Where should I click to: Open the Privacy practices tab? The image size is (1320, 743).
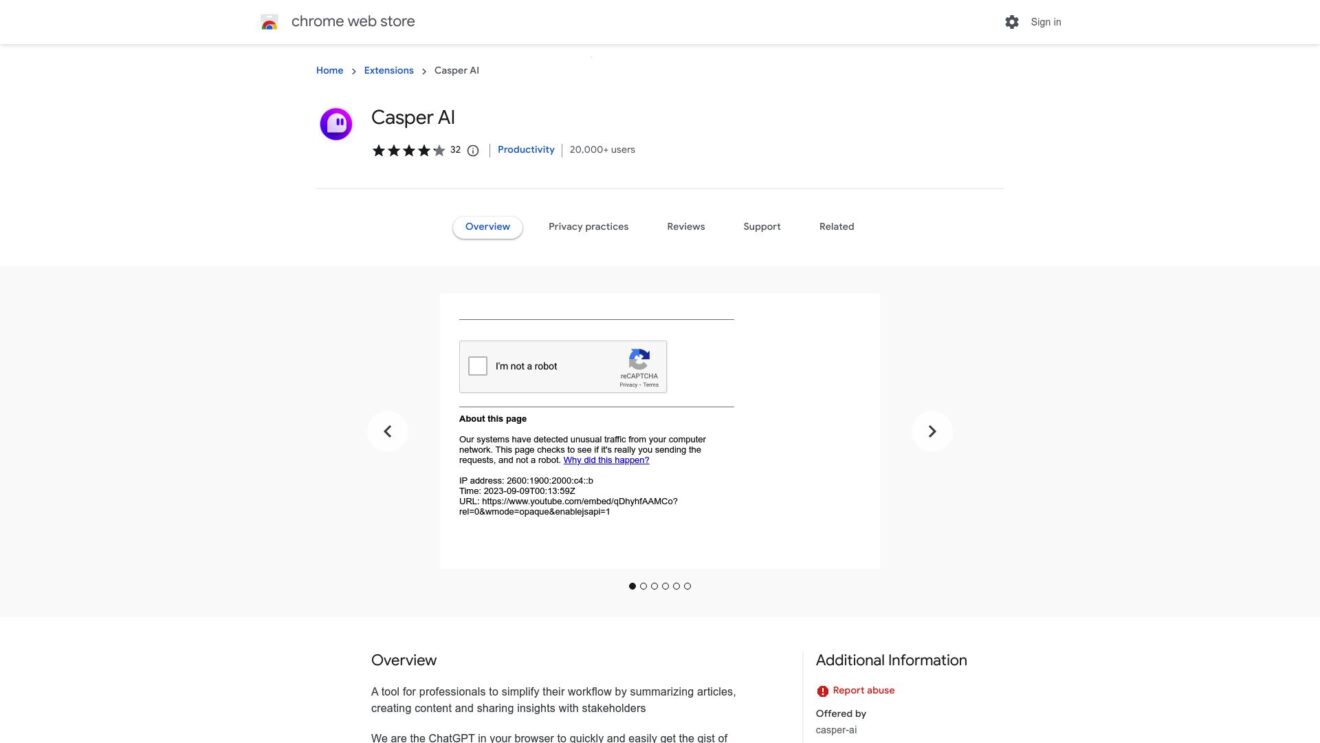588,226
